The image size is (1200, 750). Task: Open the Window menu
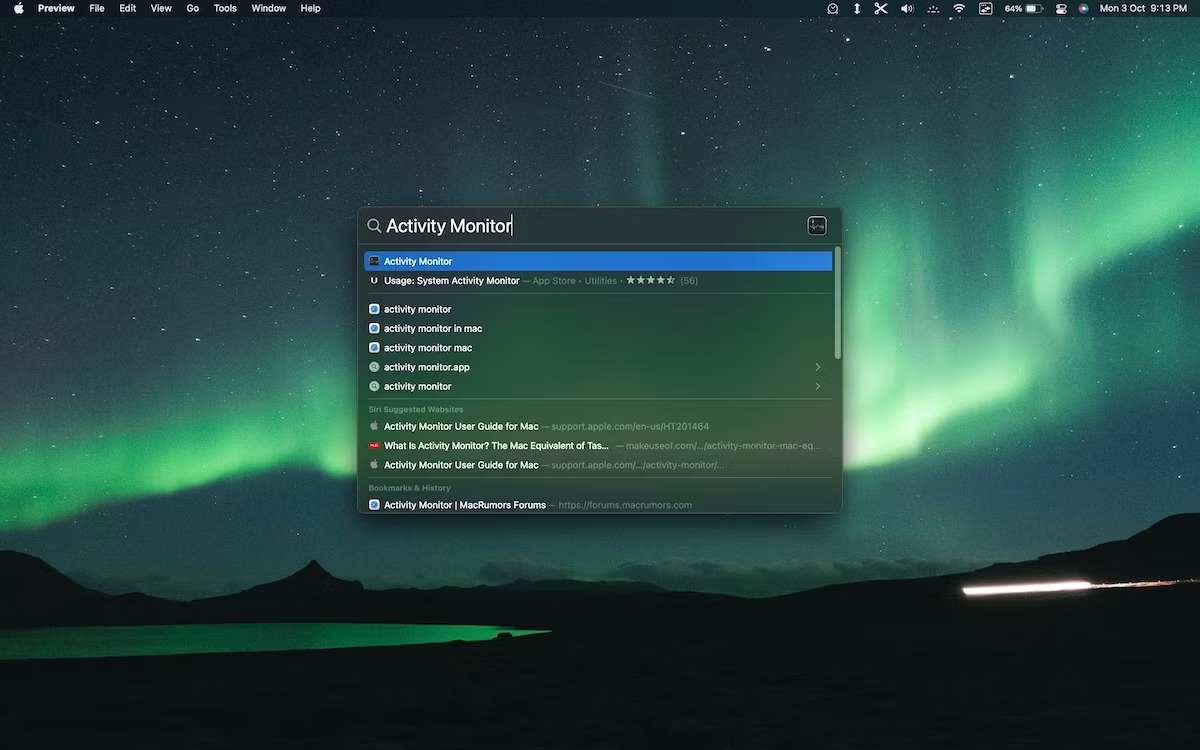click(268, 8)
